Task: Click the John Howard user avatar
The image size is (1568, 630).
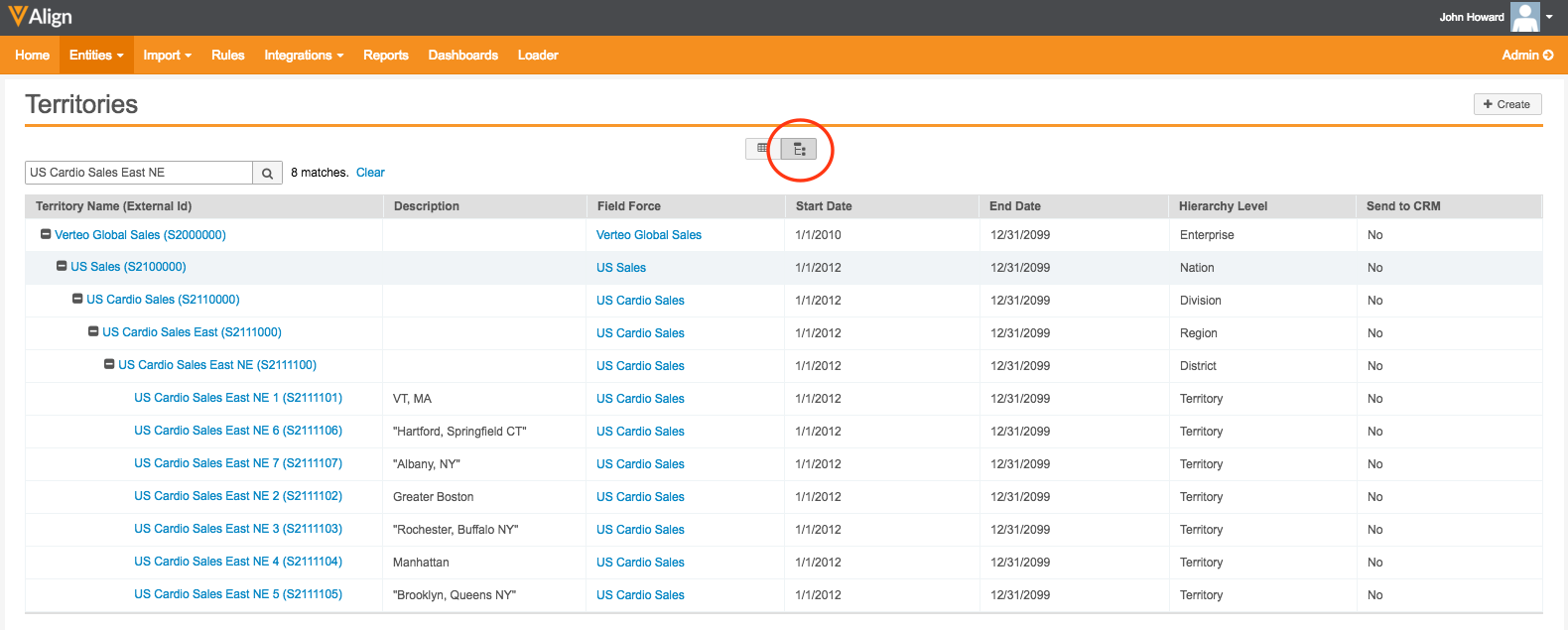Action: pos(1524,17)
